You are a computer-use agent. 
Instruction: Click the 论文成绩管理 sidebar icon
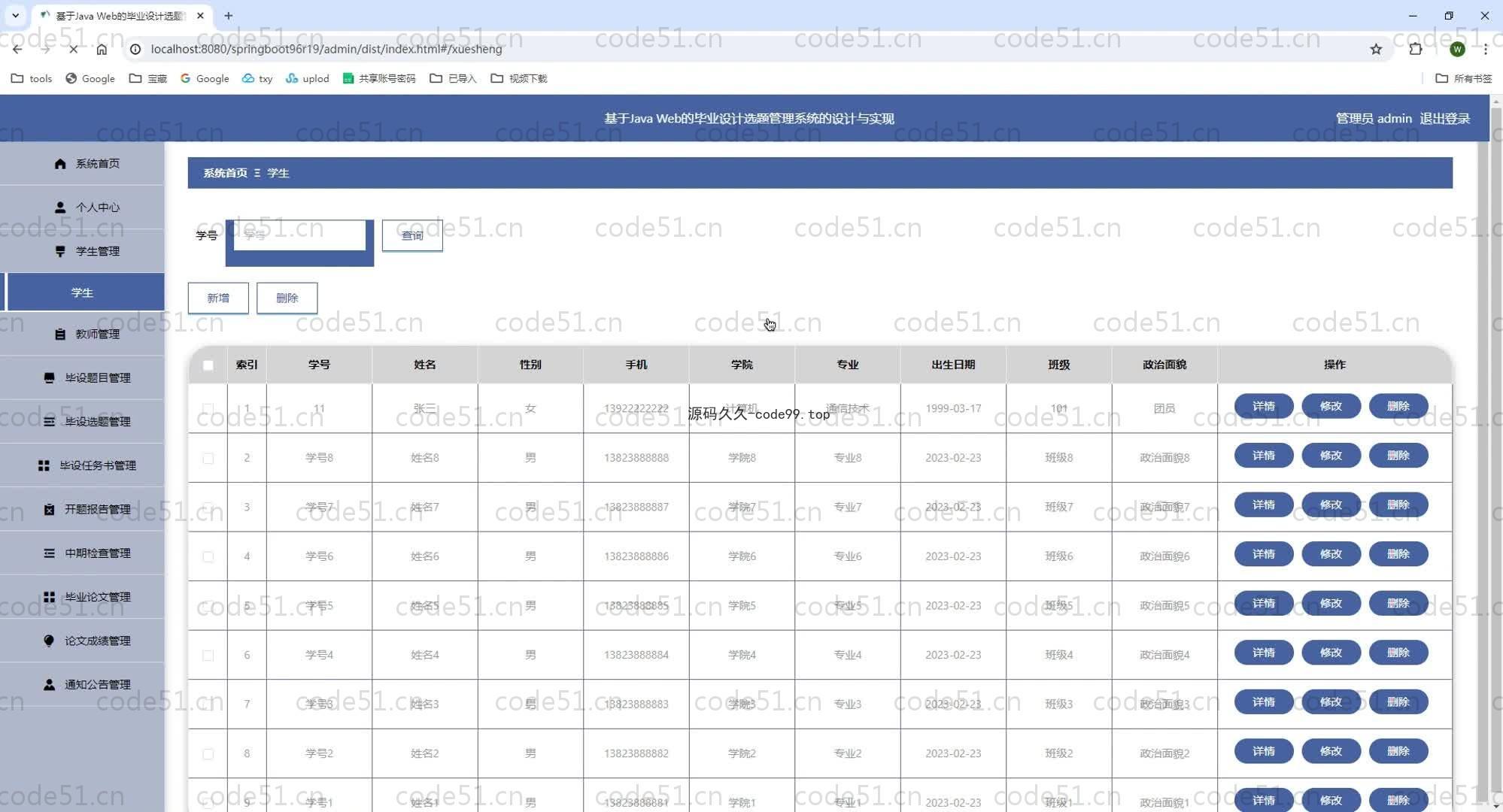pos(50,641)
